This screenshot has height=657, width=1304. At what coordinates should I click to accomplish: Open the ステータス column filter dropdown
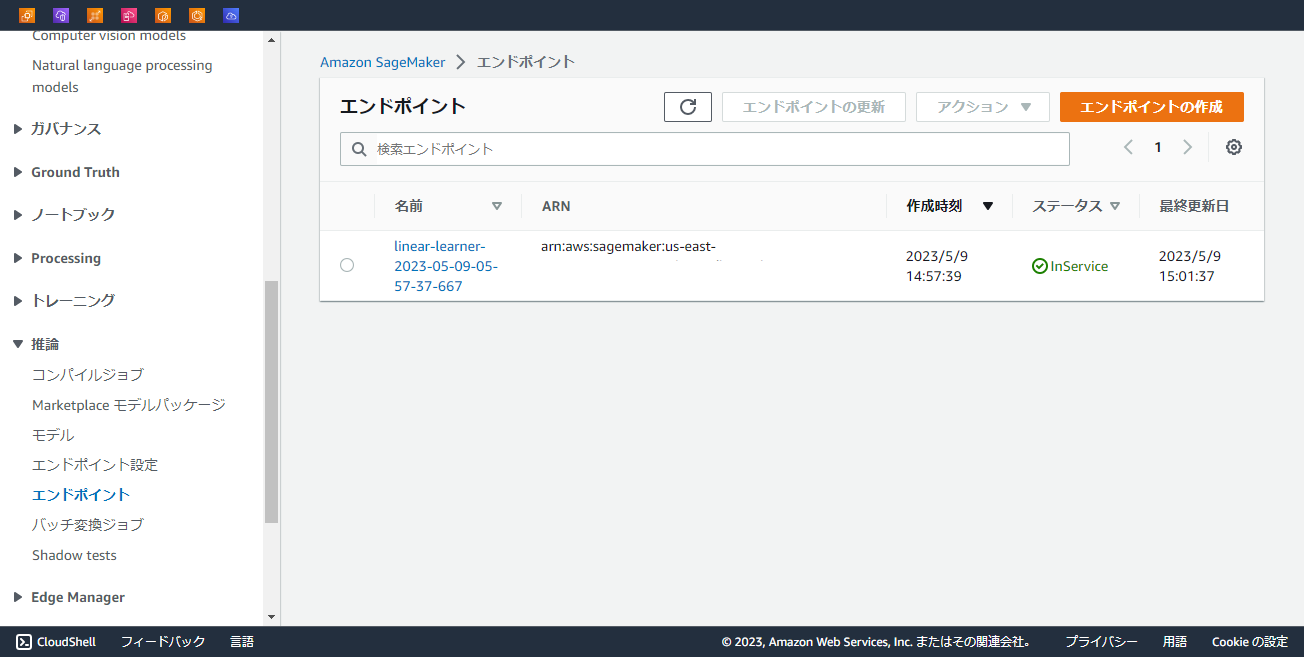1114,205
